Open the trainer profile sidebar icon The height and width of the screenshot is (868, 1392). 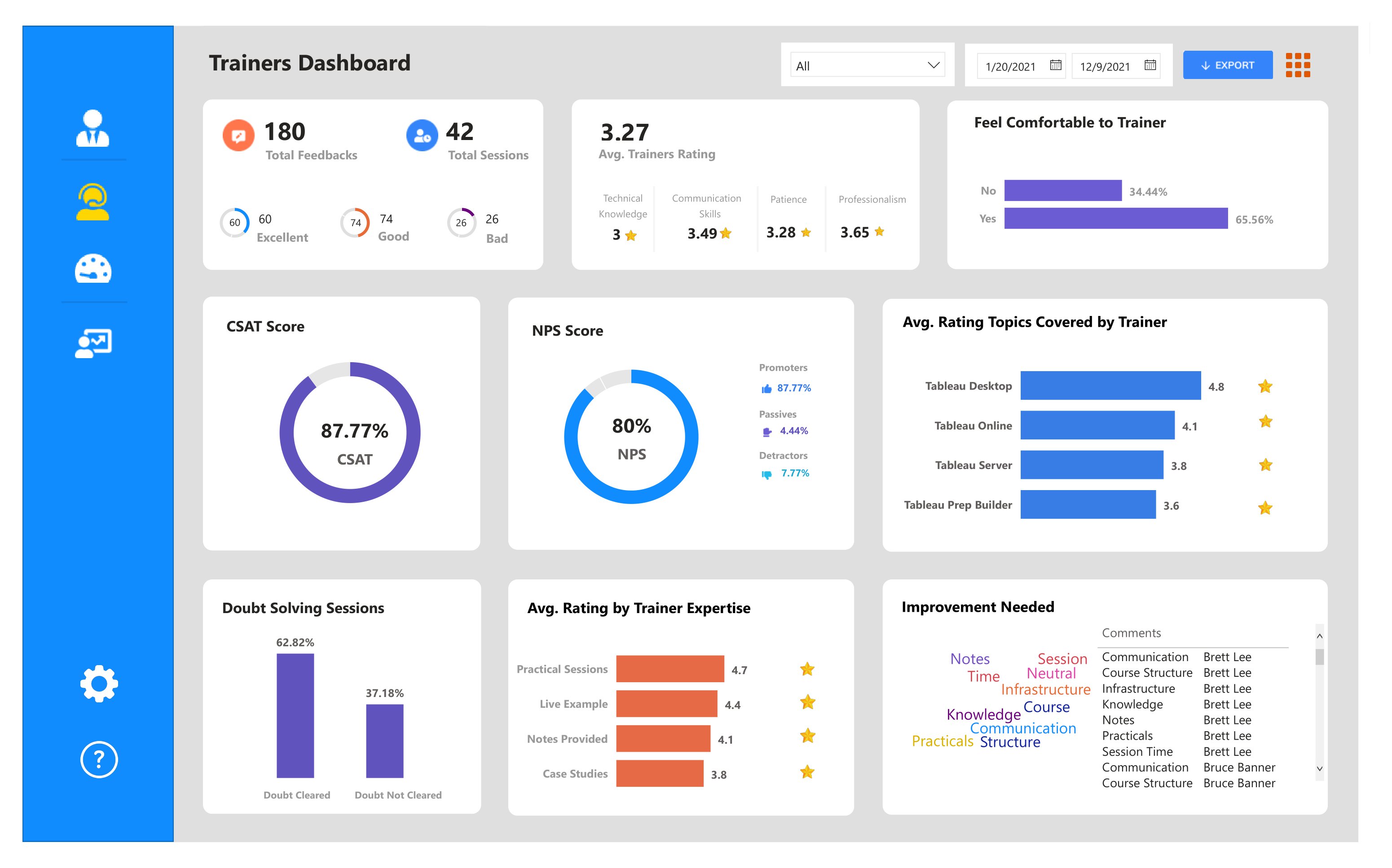click(x=93, y=128)
